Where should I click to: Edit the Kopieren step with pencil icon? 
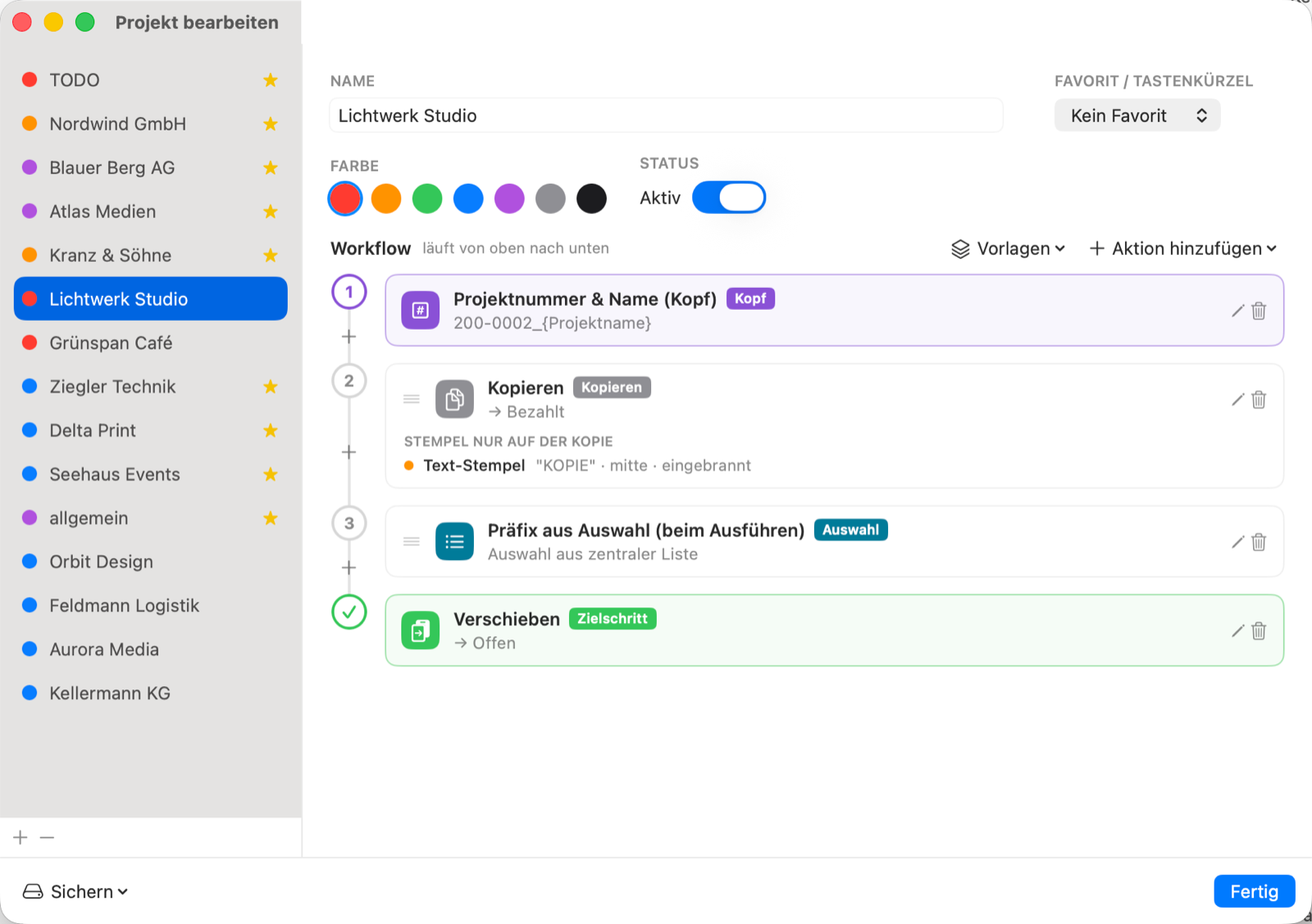click(1238, 399)
